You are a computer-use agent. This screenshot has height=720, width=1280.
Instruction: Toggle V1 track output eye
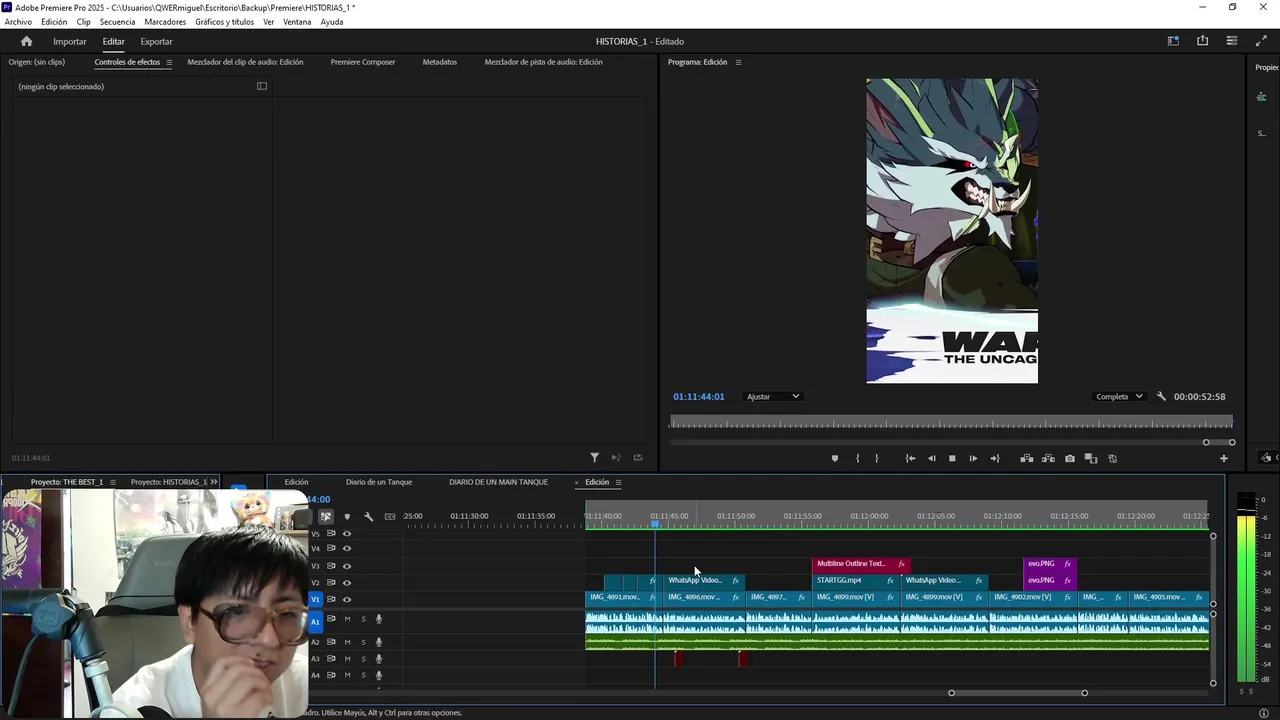347,599
